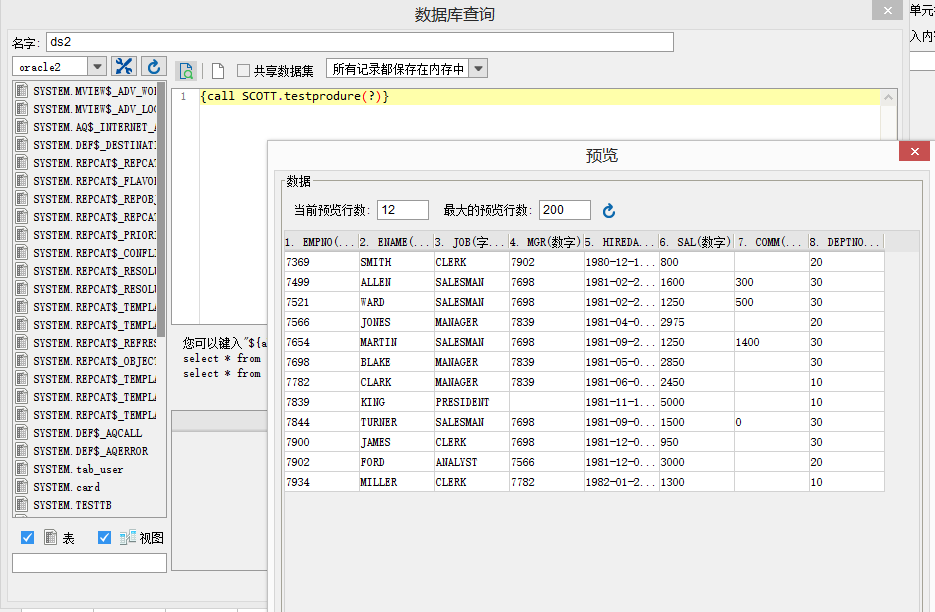The height and width of the screenshot is (612, 935).
Task: Click the KING row in preview table
Action: 584,402
